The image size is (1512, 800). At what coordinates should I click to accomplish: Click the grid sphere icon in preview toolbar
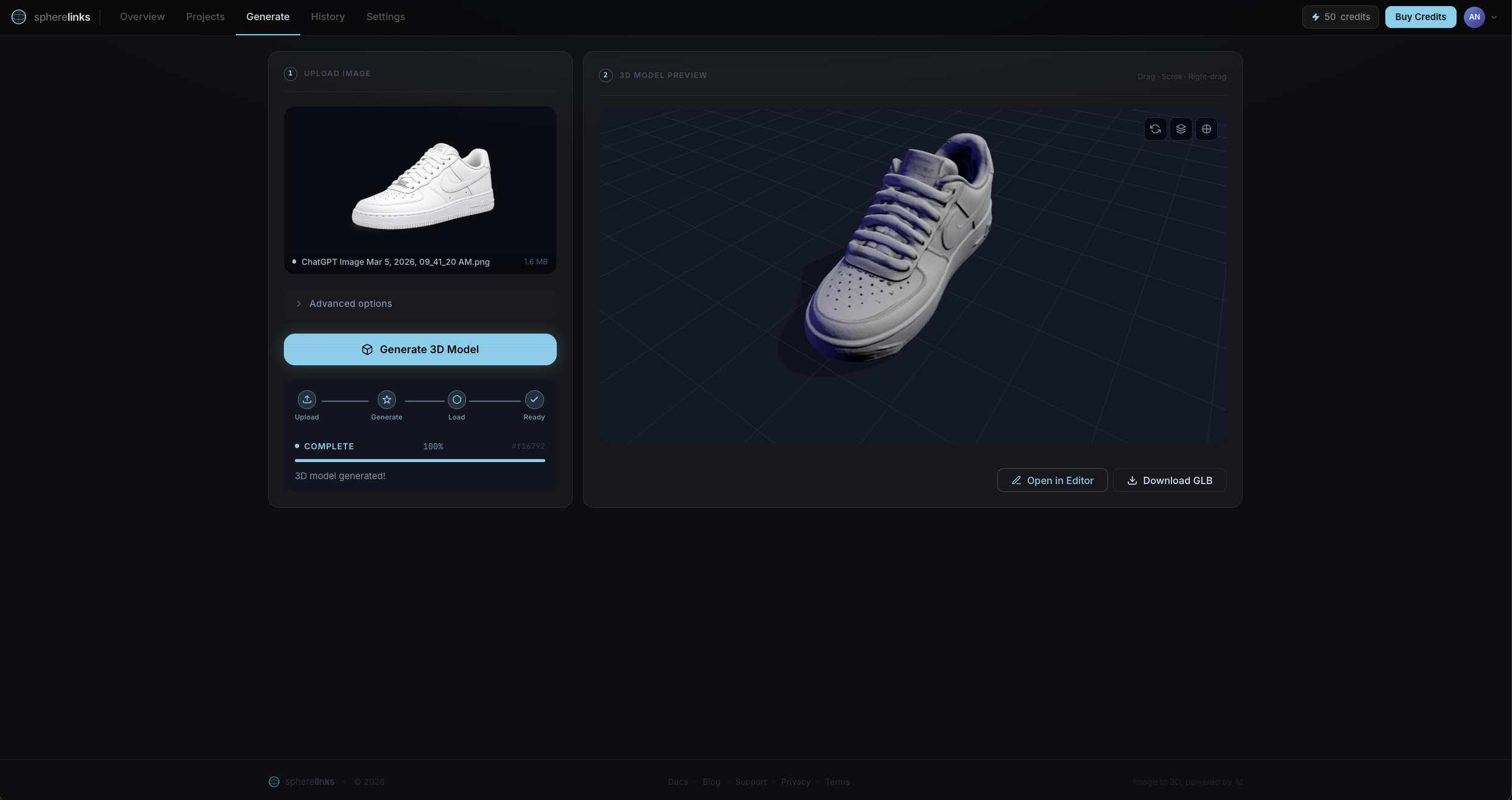click(1206, 129)
